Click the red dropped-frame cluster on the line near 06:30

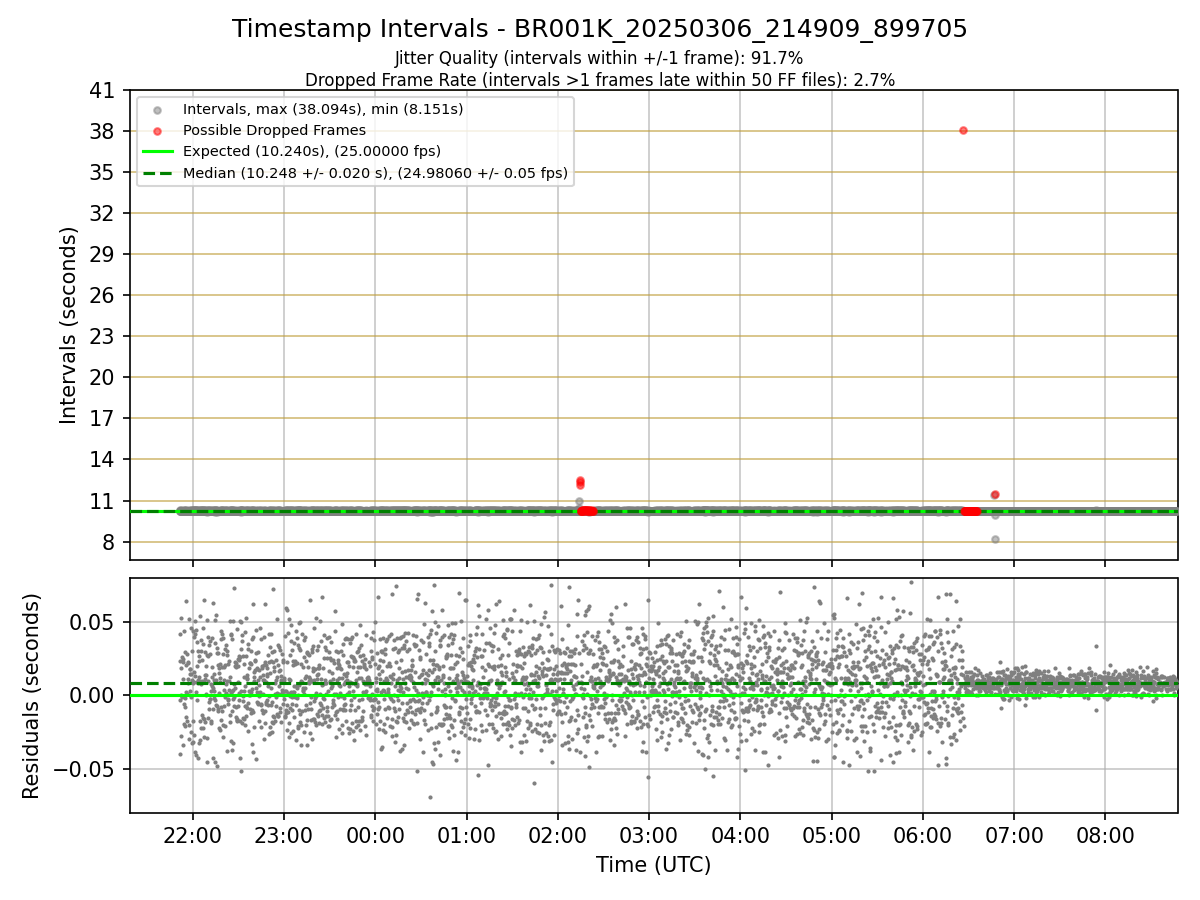click(x=970, y=511)
